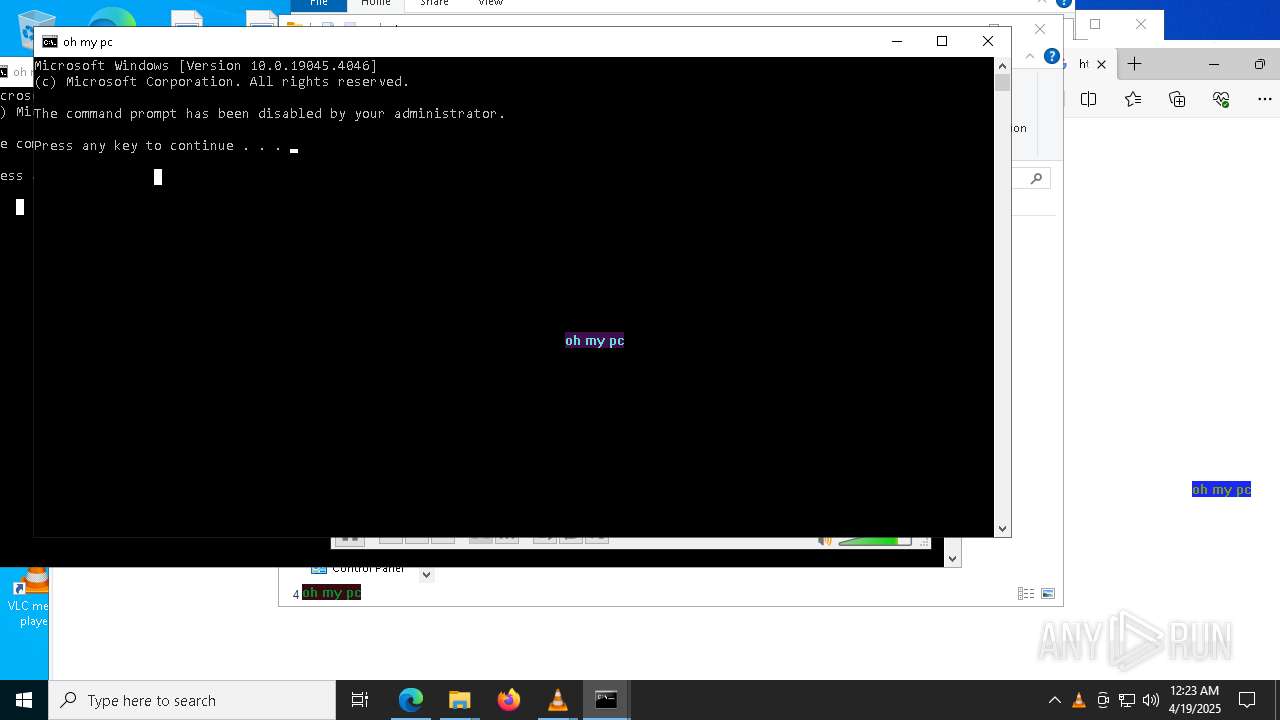Open Edge Settings and more menu
This screenshot has height=720, width=1280.
pyautogui.click(x=1265, y=99)
